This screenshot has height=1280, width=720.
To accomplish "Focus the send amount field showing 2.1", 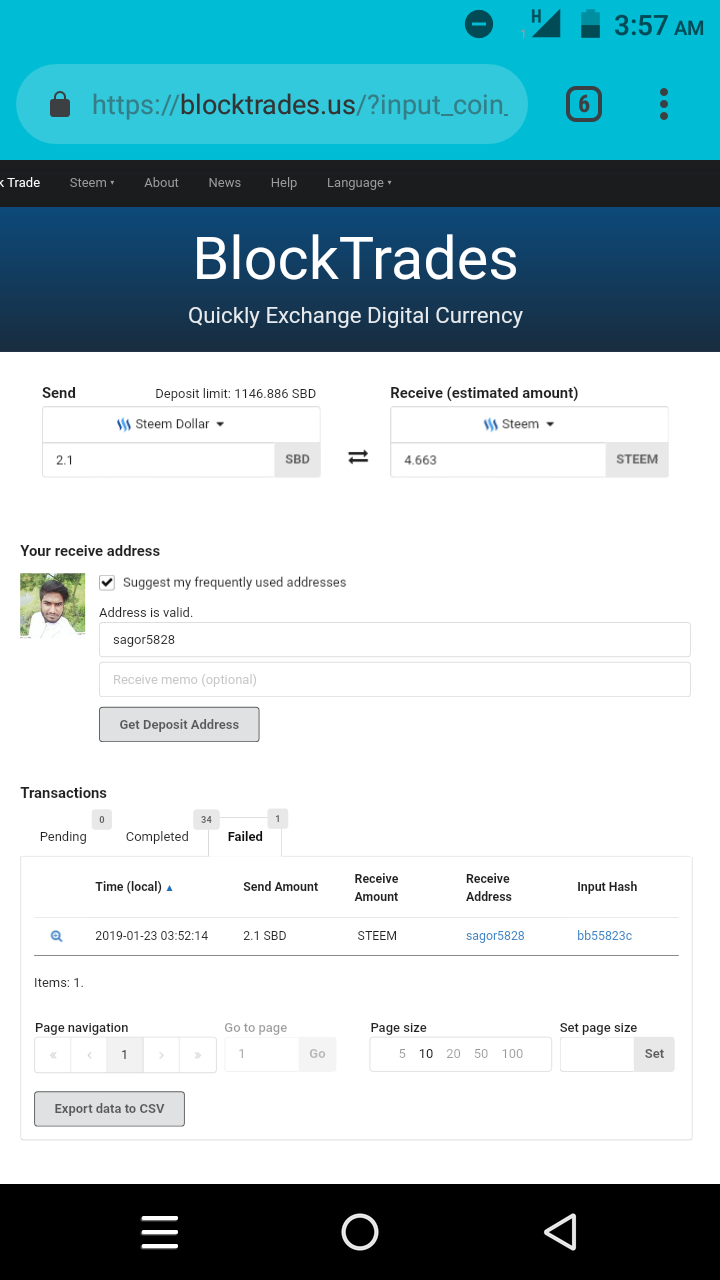I will coord(158,460).
